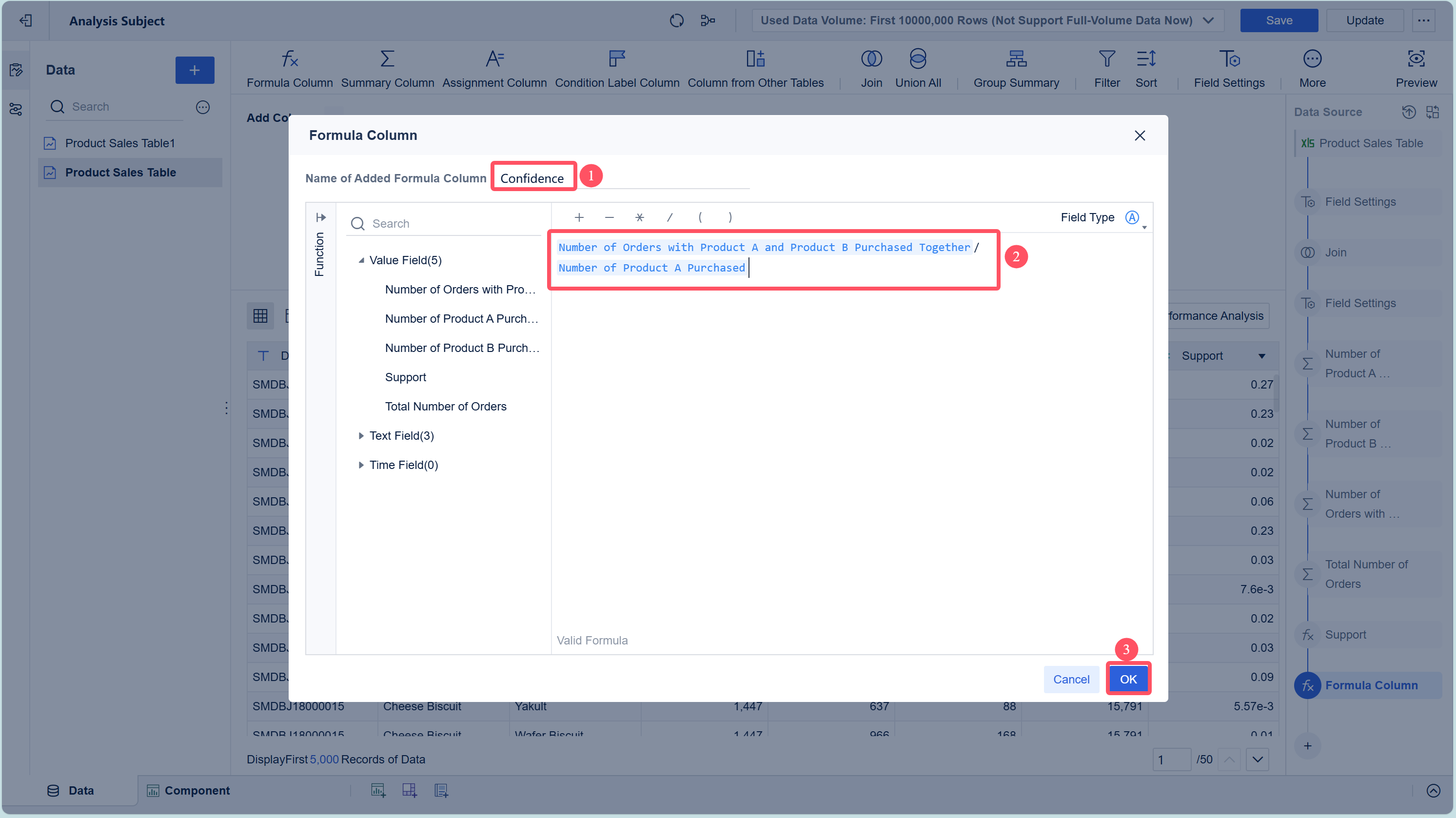
Task: Open Field Settings in toolbar
Action: [x=1229, y=59]
